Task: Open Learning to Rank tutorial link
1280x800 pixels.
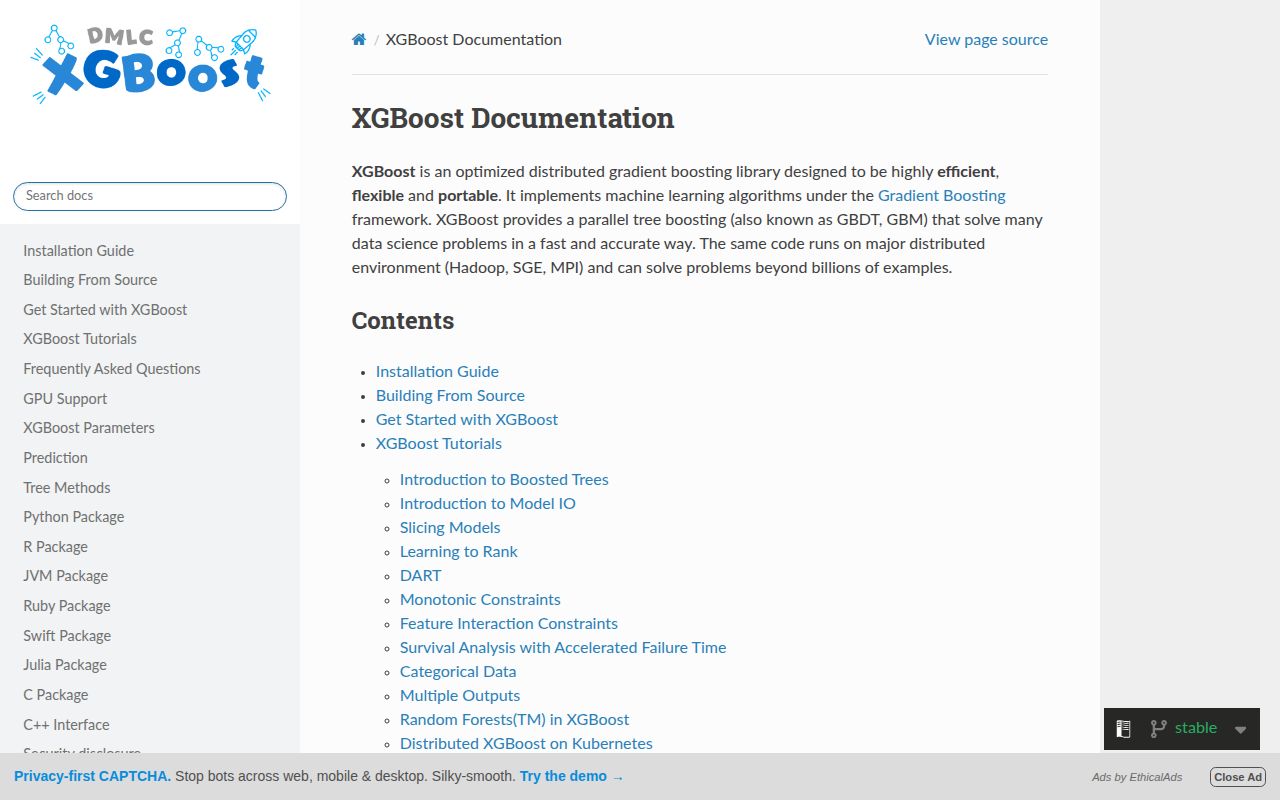Action: (459, 552)
